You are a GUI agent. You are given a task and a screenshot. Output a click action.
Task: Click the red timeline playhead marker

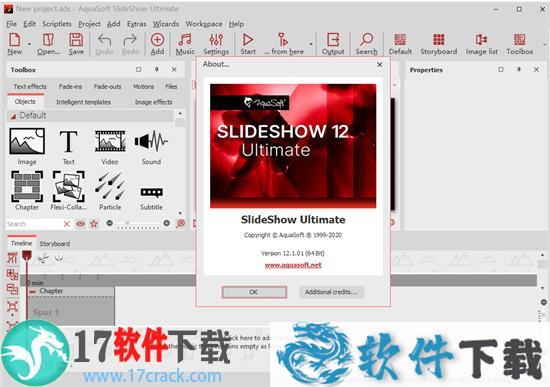point(27,255)
